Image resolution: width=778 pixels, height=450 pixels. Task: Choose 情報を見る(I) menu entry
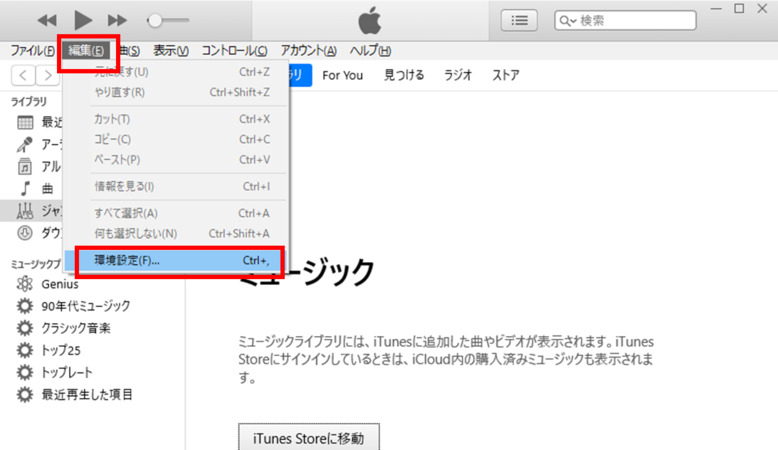pos(176,187)
